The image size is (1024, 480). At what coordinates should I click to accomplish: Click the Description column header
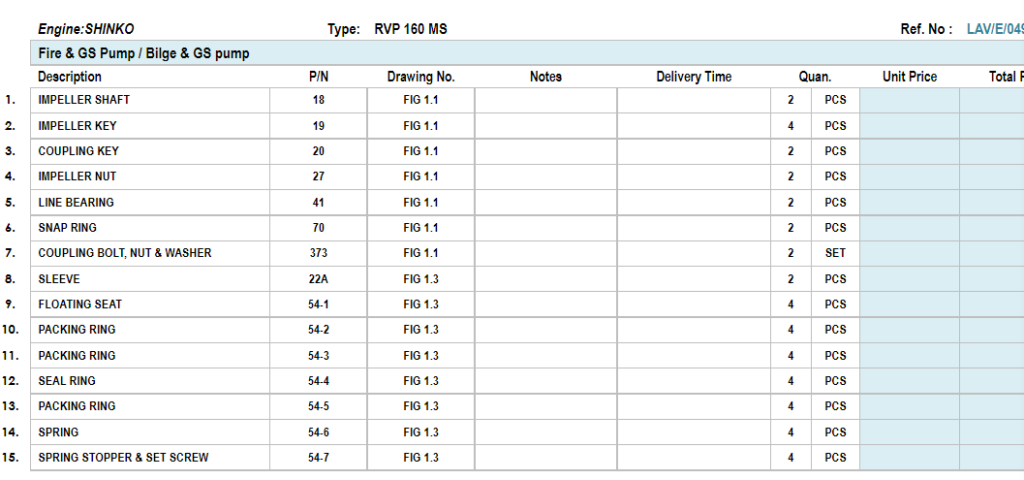point(70,76)
